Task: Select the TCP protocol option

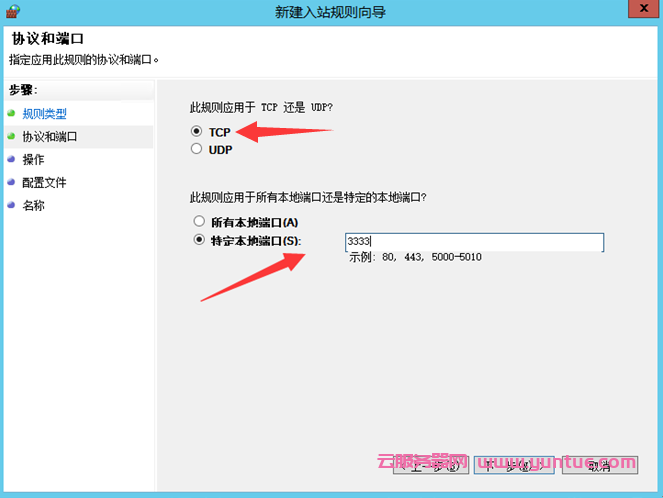Action: click(x=196, y=131)
